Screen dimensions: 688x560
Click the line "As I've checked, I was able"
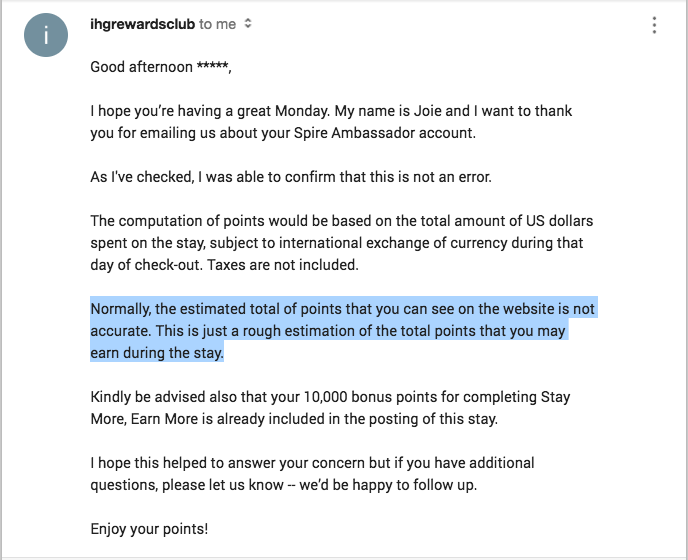tap(291, 177)
